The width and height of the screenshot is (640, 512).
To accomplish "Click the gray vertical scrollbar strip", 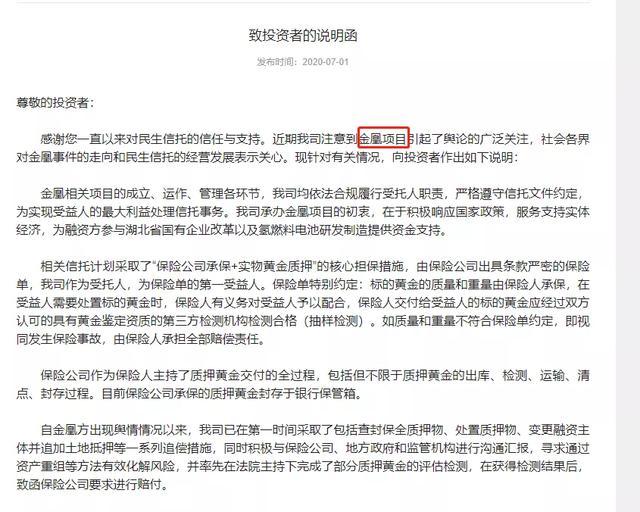I will [628, 256].
